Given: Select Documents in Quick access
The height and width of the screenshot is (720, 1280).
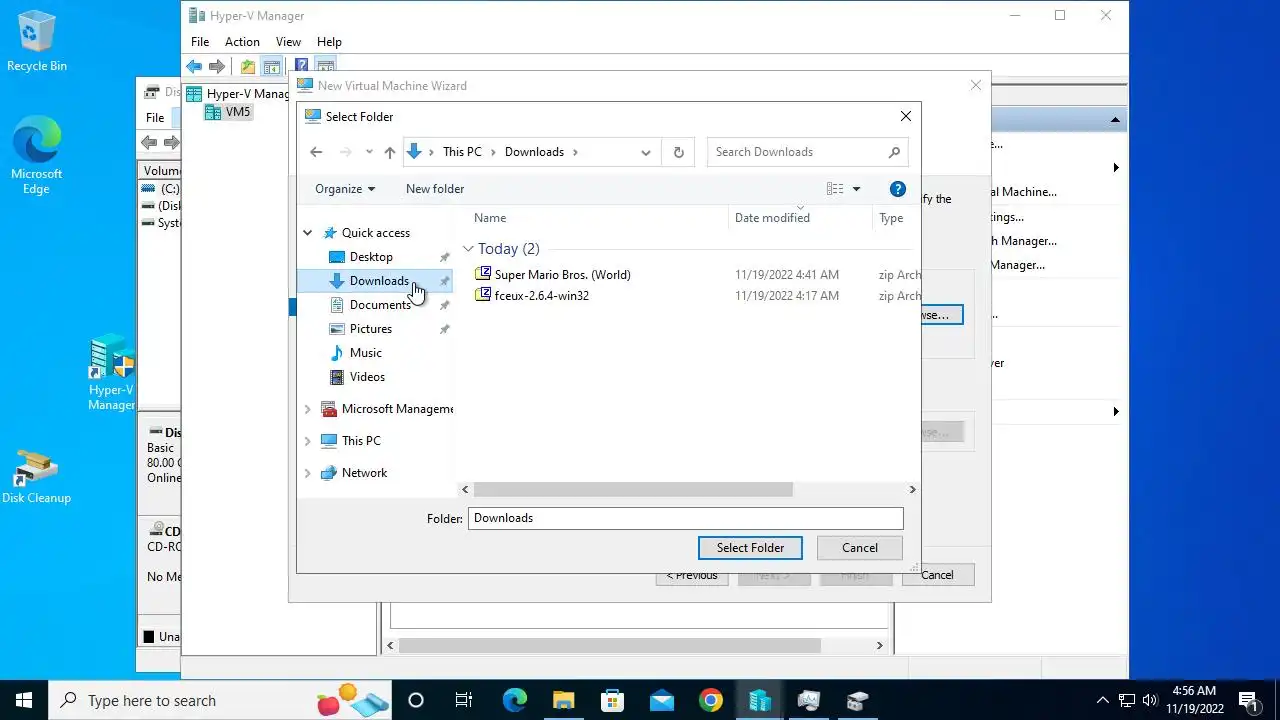Looking at the screenshot, I should pyautogui.click(x=380, y=305).
